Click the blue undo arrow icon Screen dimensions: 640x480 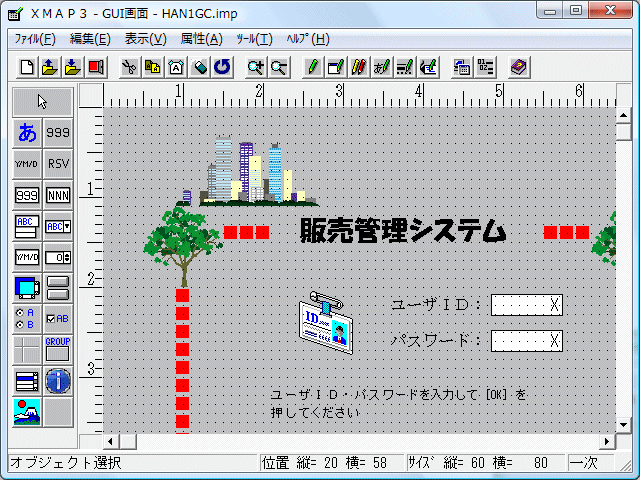[222, 67]
